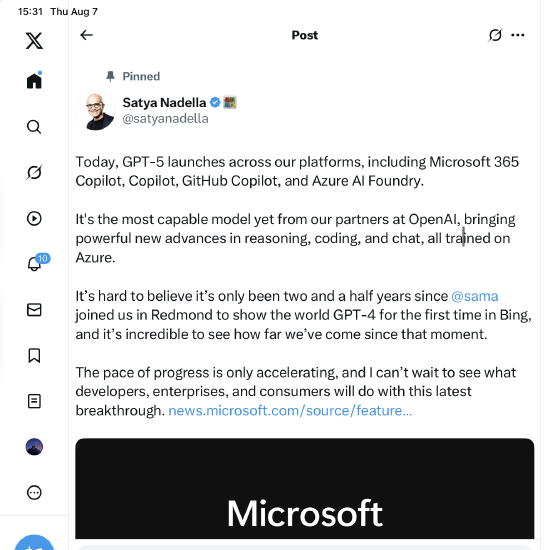Open the news.microsoft.com source link

pos(290,411)
